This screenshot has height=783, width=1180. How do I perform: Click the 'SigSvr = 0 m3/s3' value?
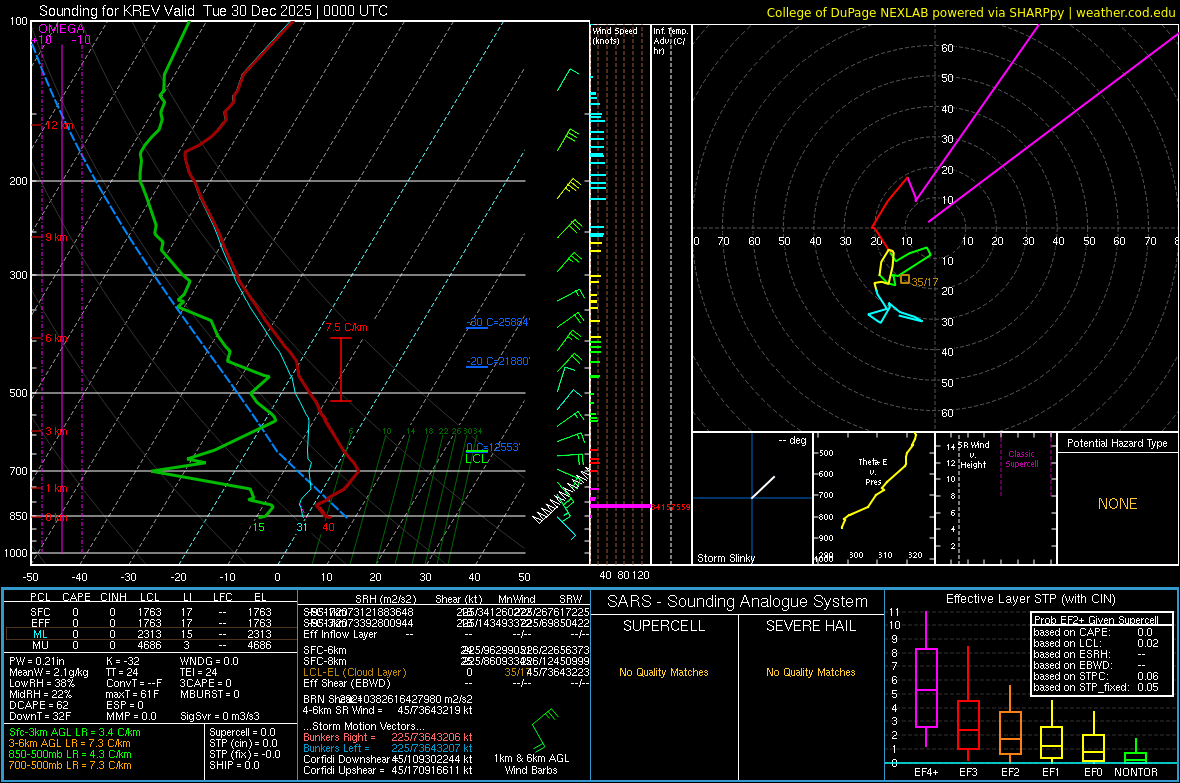(x=220, y=716)
